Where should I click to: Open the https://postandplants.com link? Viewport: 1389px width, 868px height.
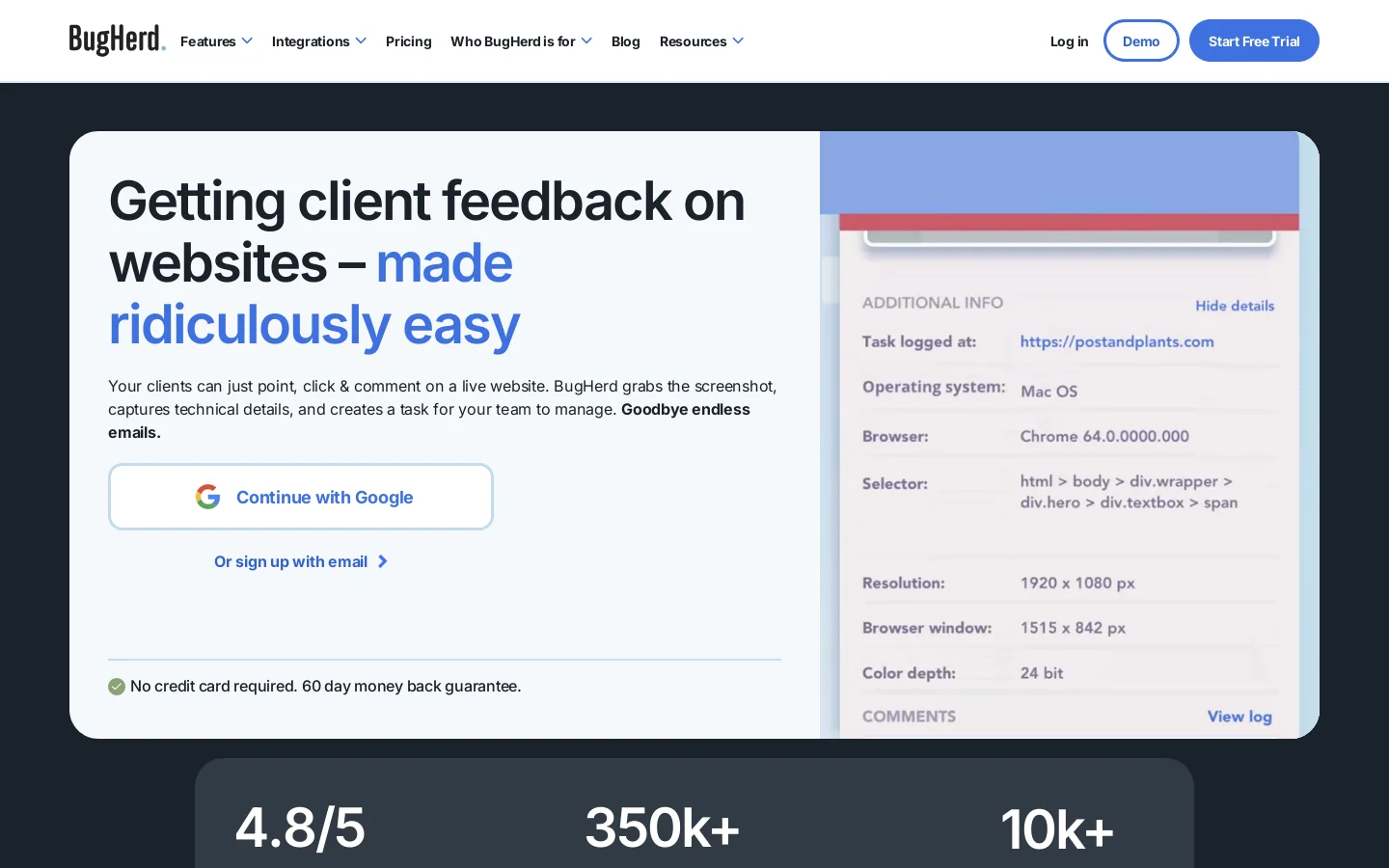point(1117,341)
